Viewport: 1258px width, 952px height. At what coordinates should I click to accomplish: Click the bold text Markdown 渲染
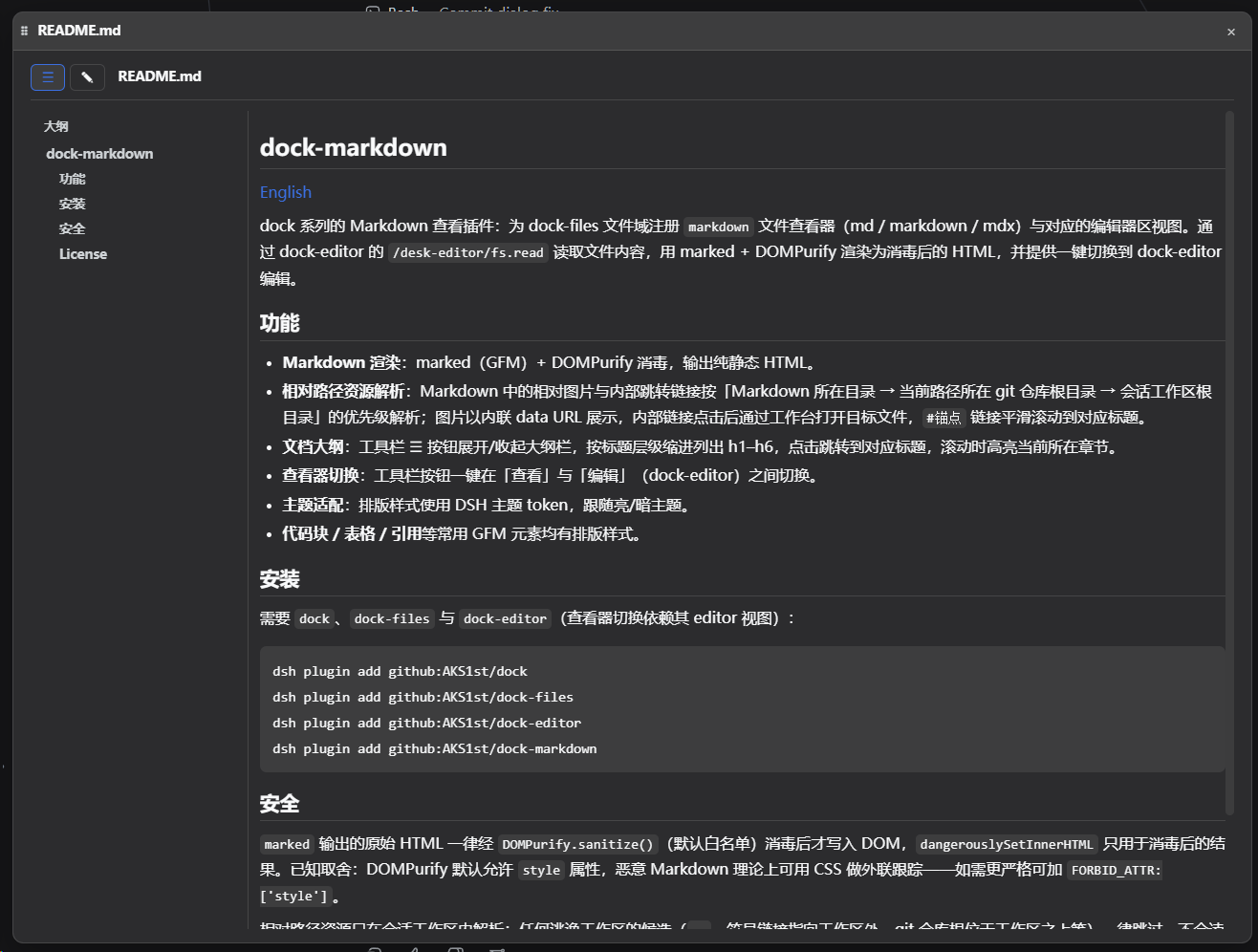341,363
